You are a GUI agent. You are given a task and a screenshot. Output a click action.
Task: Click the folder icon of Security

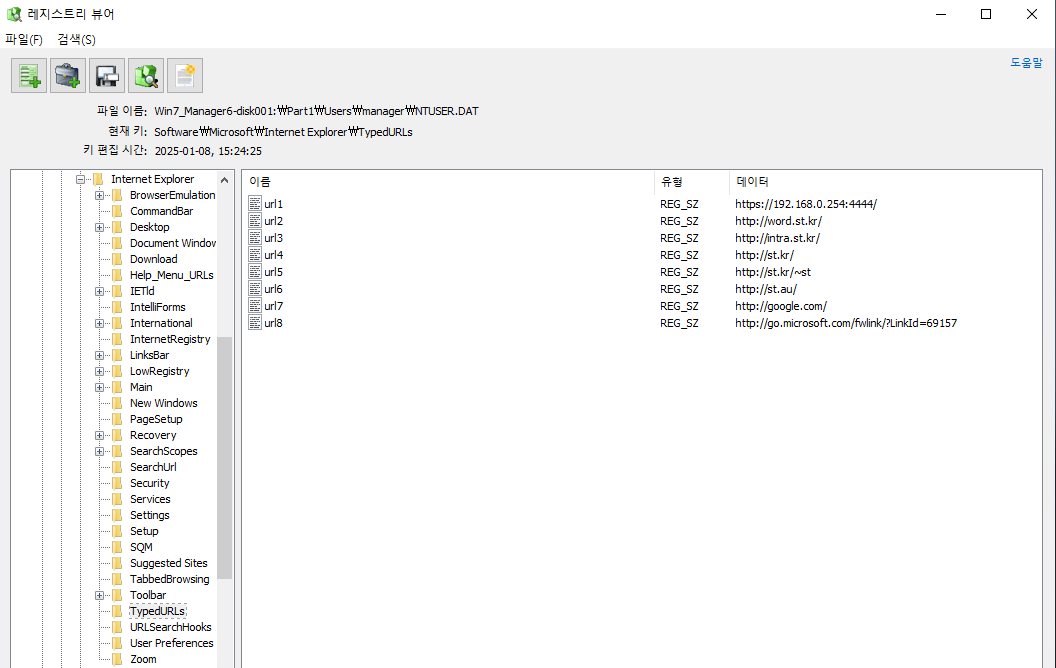click(117, 483)
